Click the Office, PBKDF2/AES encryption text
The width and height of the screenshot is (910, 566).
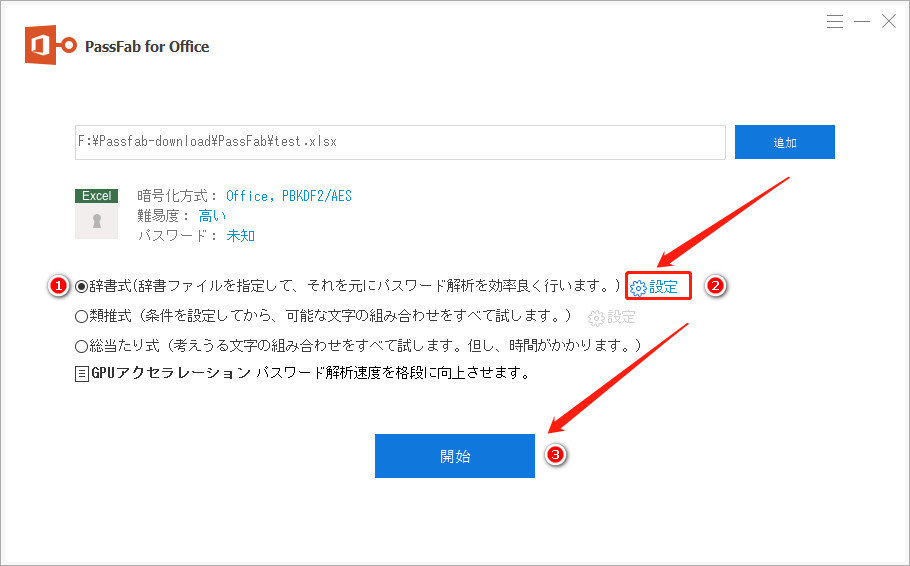(289, 196)
